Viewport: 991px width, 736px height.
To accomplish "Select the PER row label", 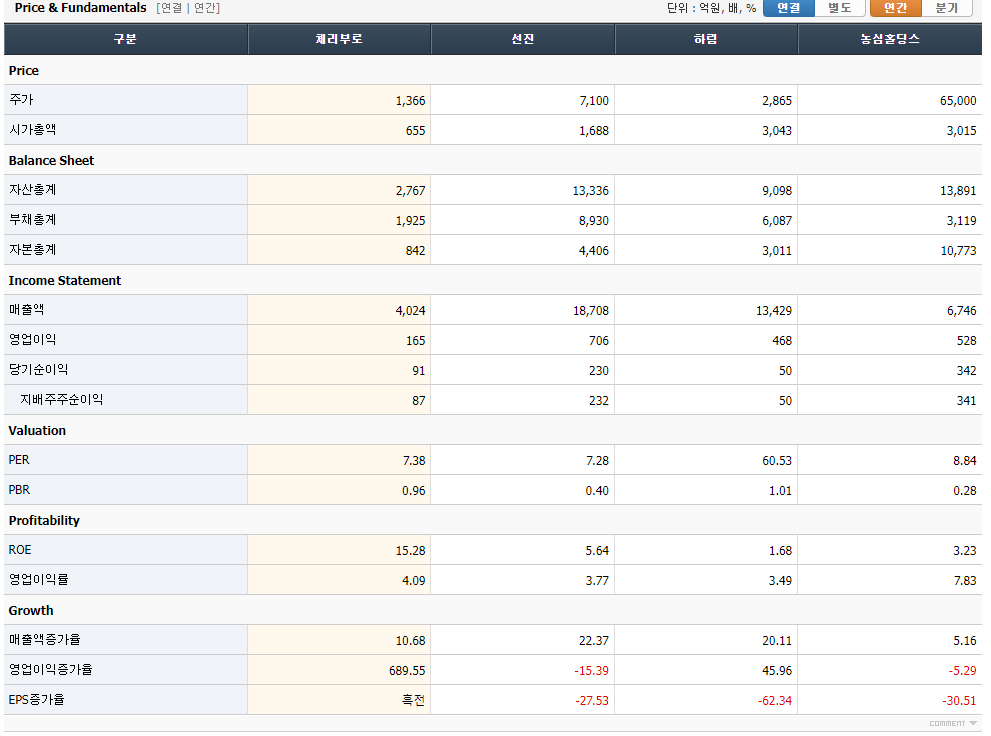I will coord(19,460).
